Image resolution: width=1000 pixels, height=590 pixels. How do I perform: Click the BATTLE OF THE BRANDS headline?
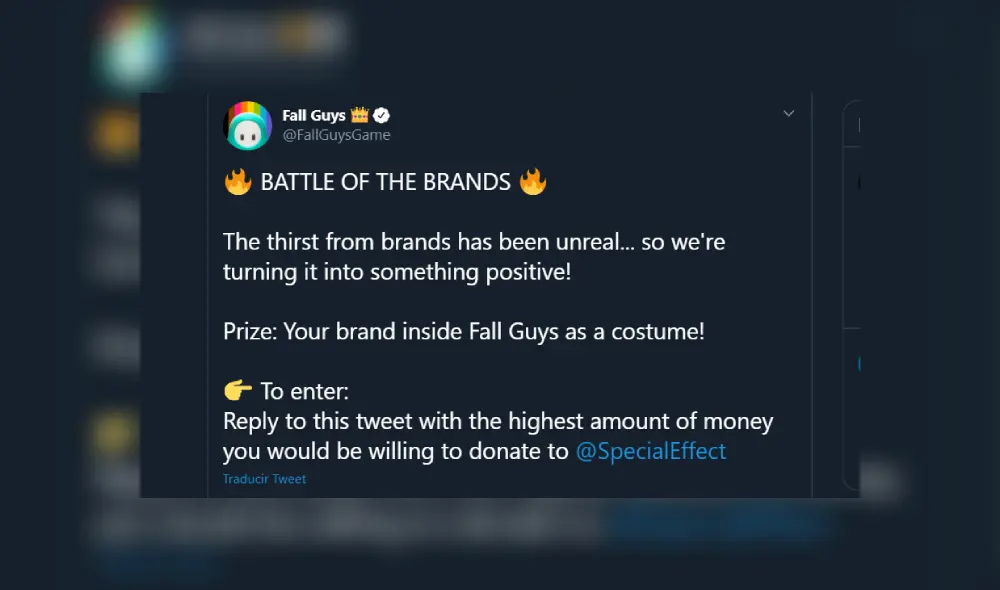coord(385,182)
